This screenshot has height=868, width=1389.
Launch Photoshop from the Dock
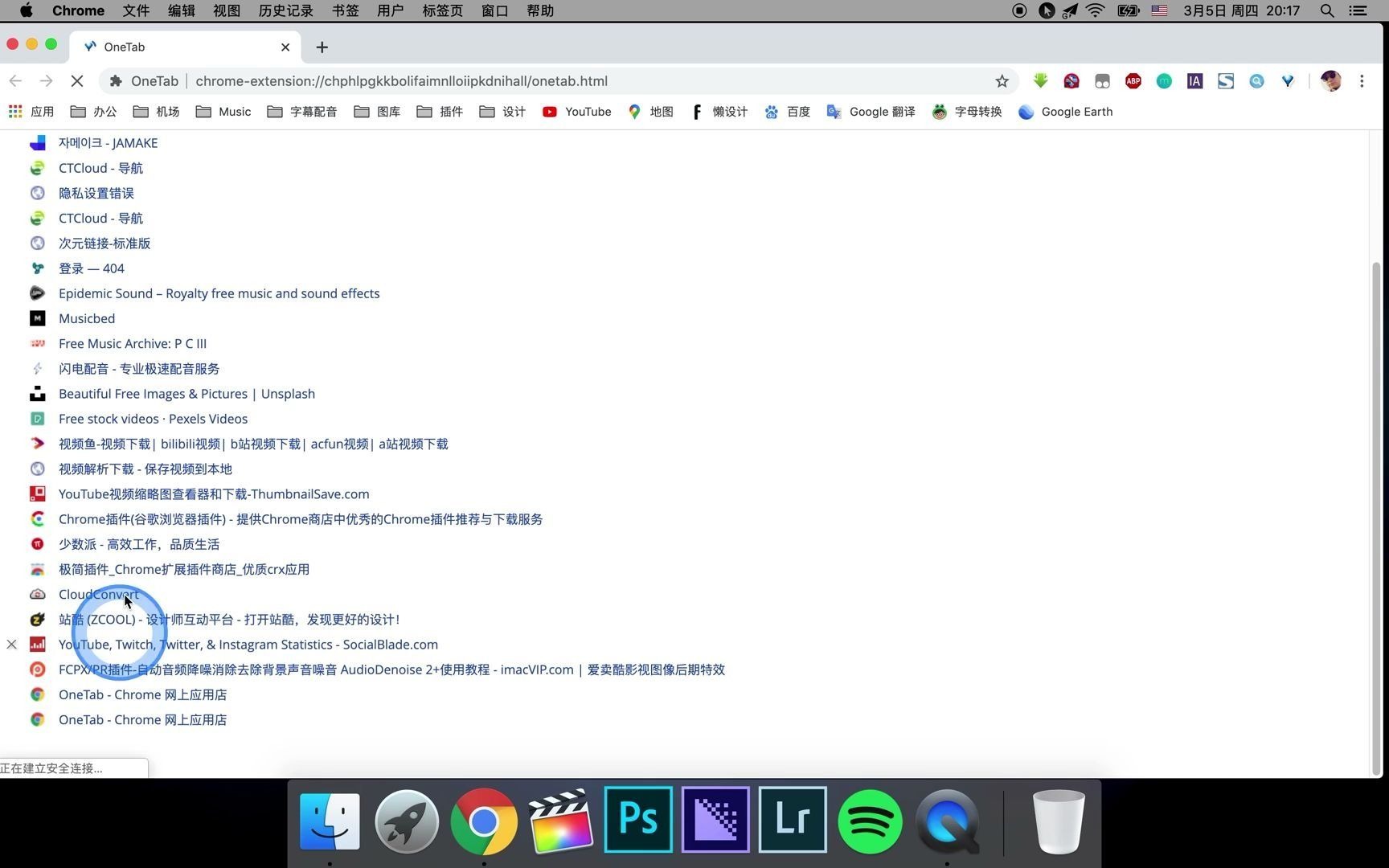point(637,820)
